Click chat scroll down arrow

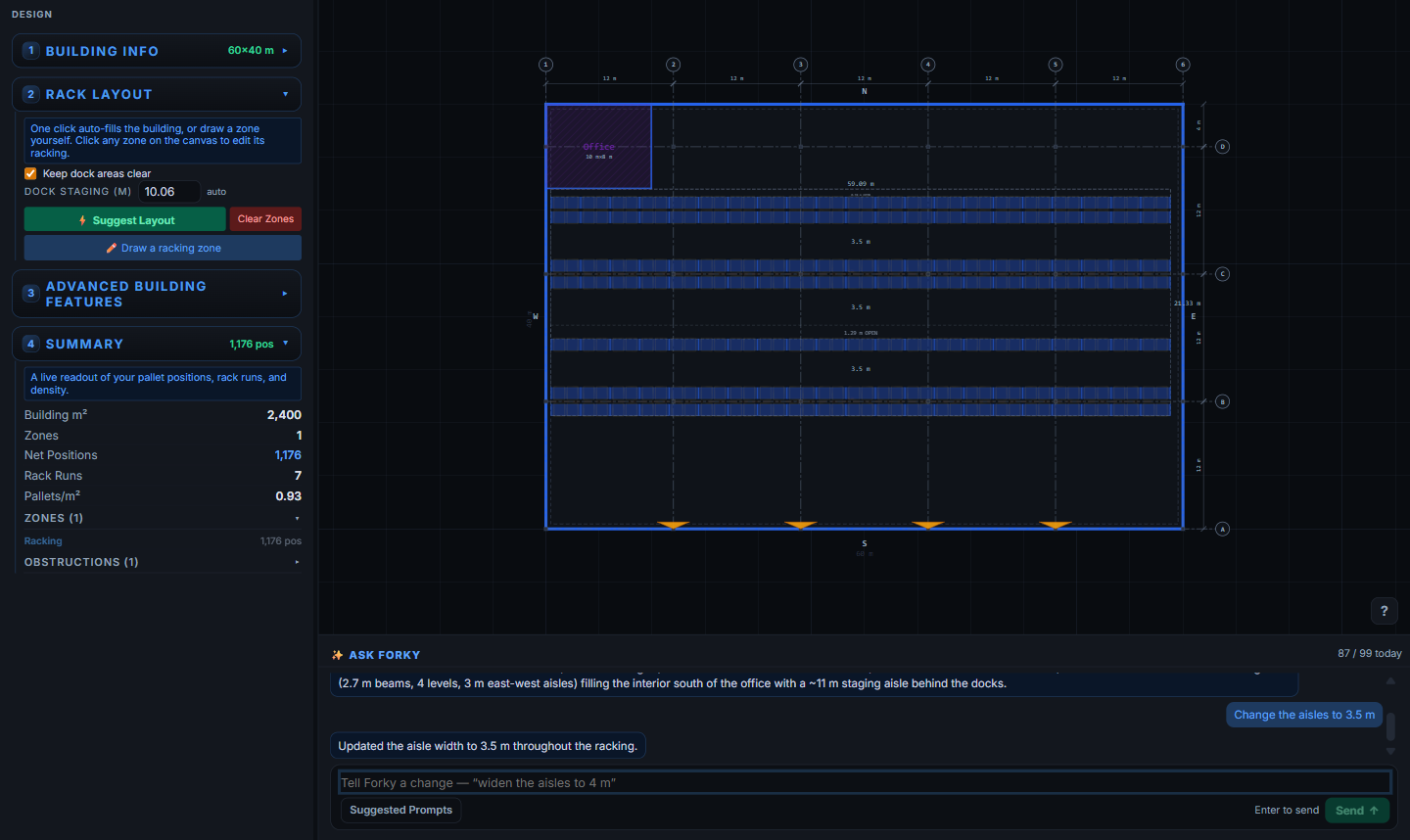pyautogui.click(x=1390, y=752)
